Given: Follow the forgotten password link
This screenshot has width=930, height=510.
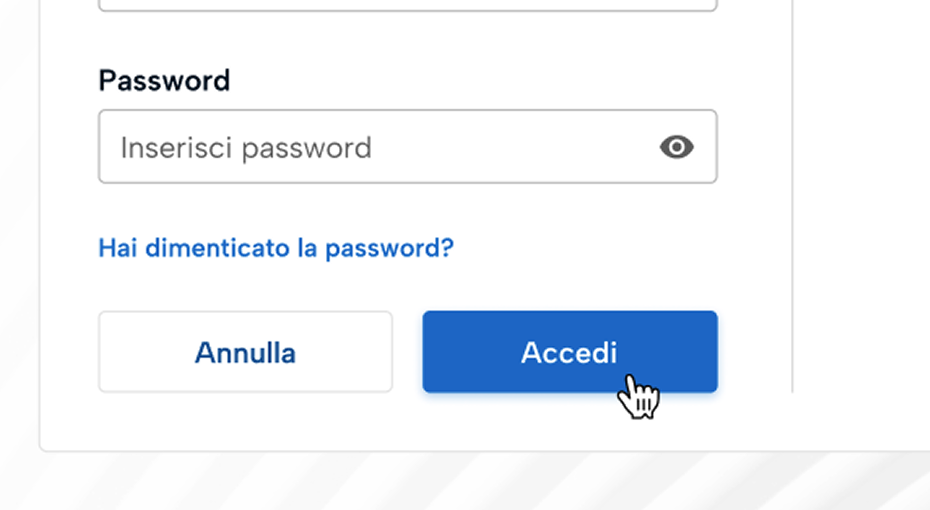Looking at the screenshot, I should pos(276,248).
